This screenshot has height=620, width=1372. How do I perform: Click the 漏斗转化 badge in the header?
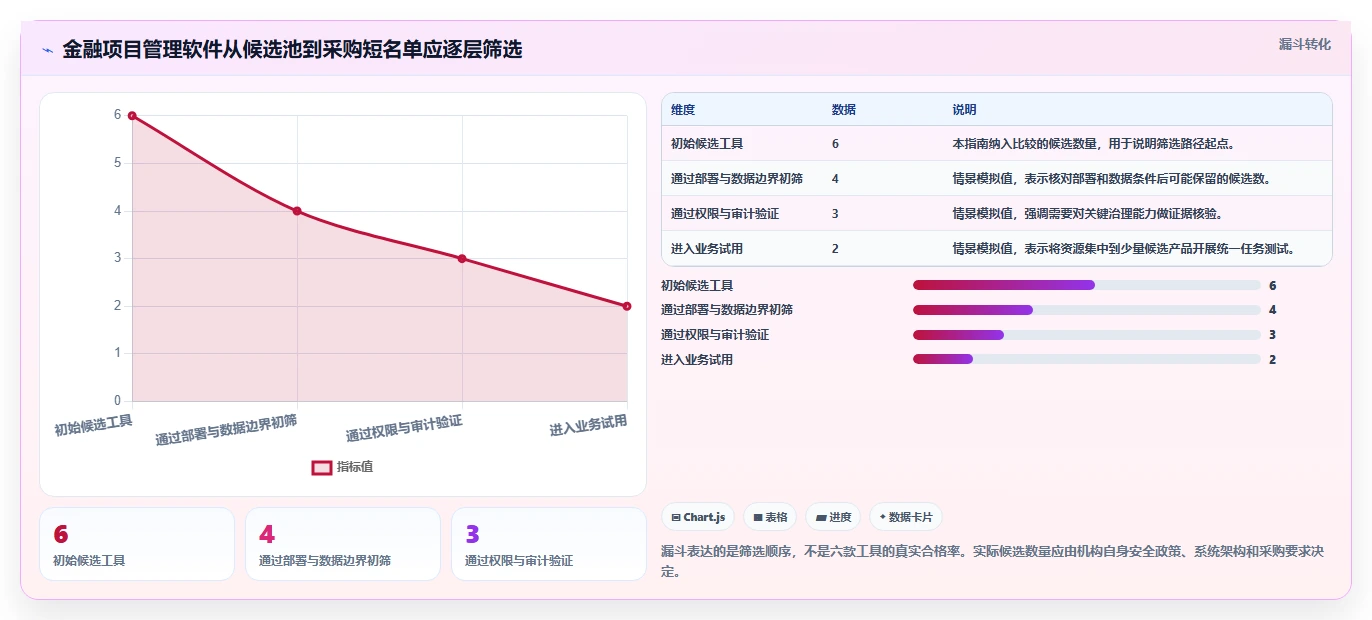click(x=1305, y=44)
